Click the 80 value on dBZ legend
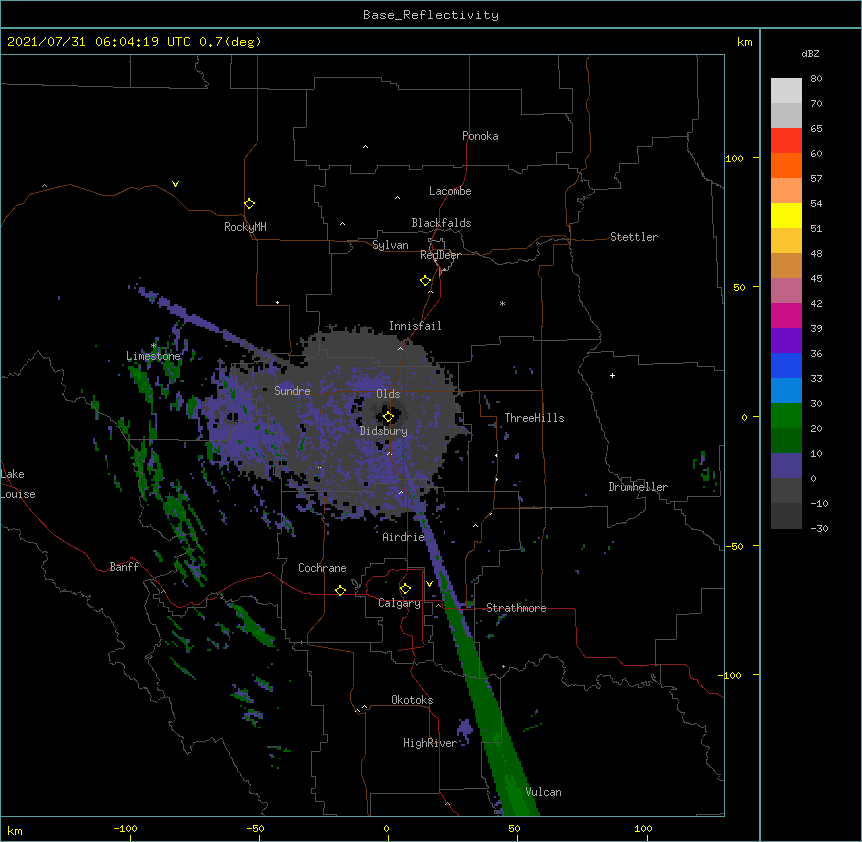Screen dimensions: 862x842 (816, 79)
